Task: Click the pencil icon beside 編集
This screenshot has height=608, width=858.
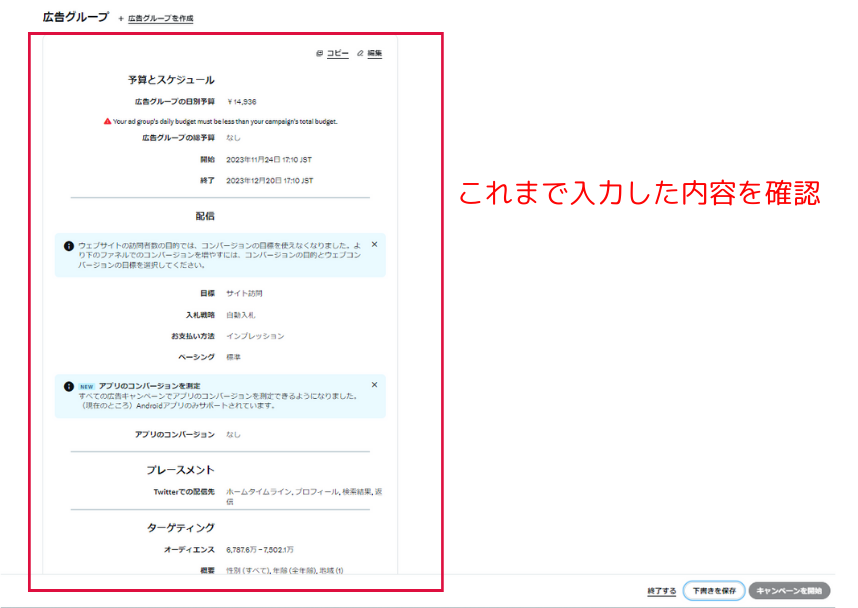Action: [359, 53]
